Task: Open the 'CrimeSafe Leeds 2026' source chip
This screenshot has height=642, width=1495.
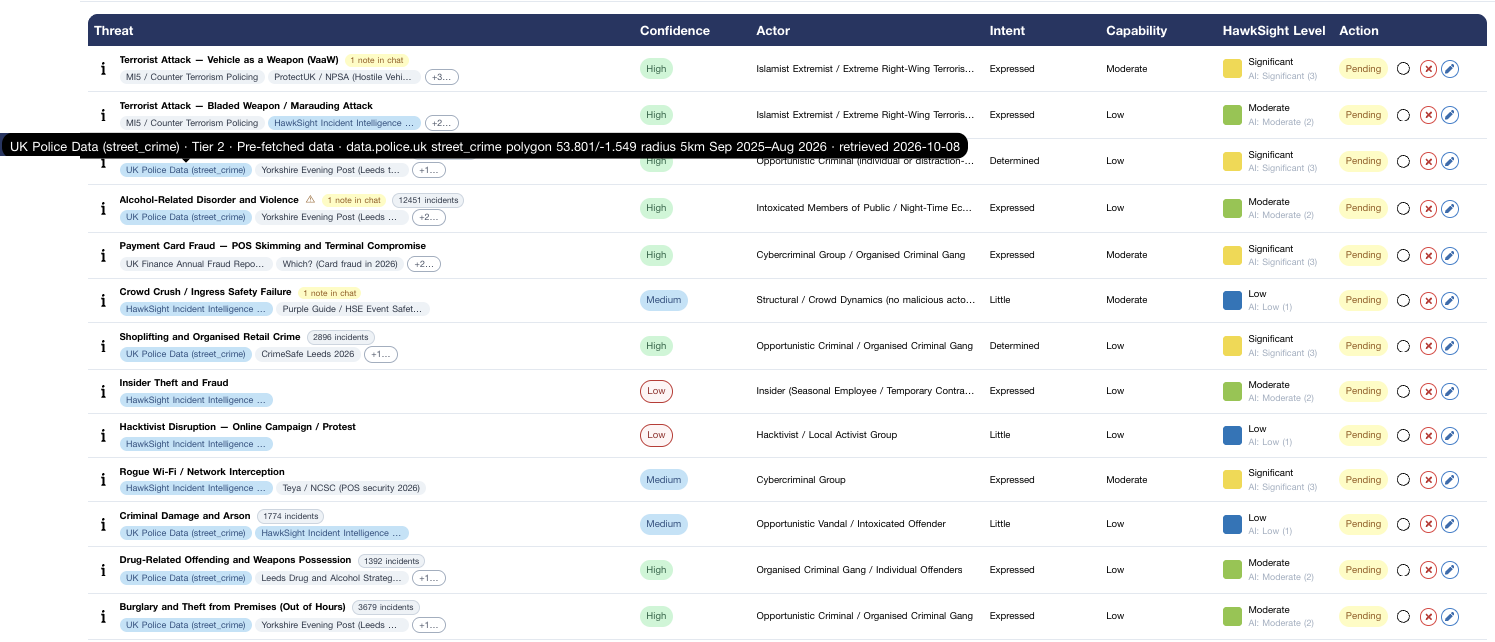Action: 308,354
